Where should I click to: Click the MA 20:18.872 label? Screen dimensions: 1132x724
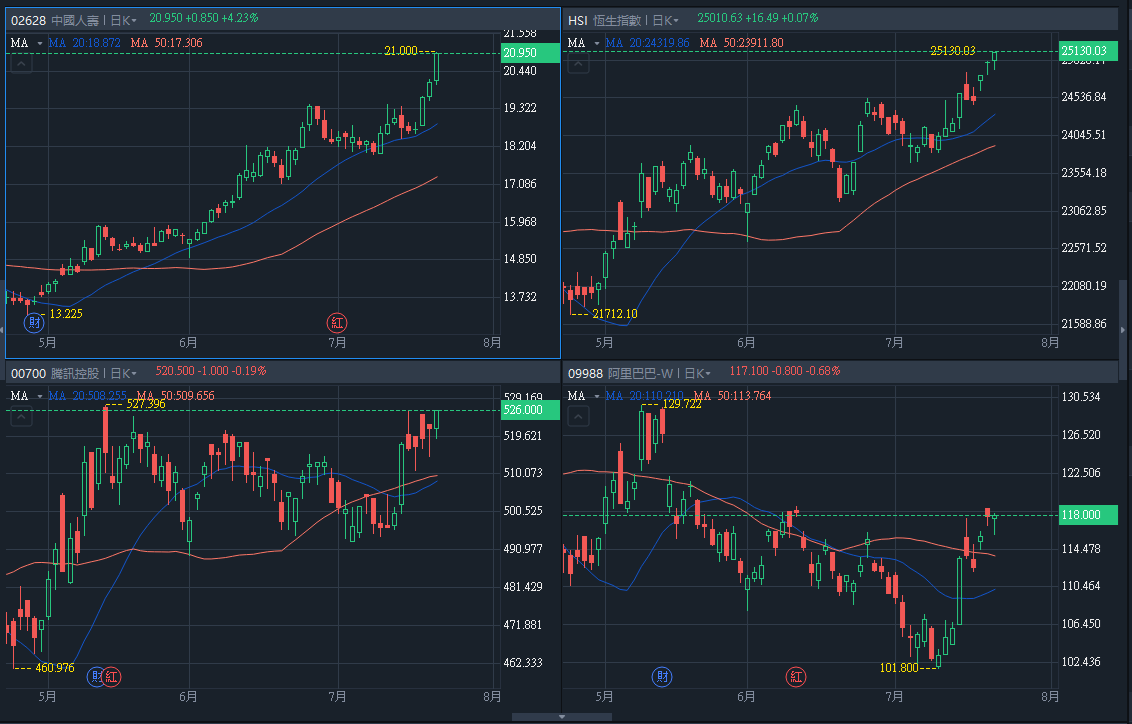click(84, 43)
